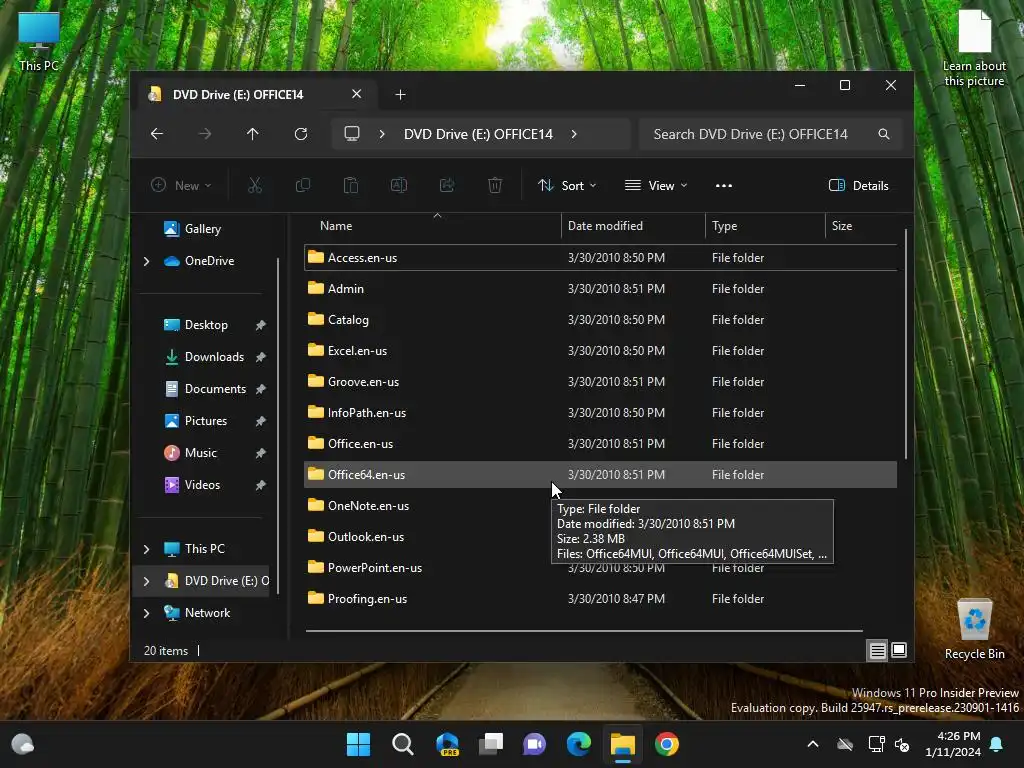
Task: Click the search magnifier icon in Explorer
Action: point(884,134)
